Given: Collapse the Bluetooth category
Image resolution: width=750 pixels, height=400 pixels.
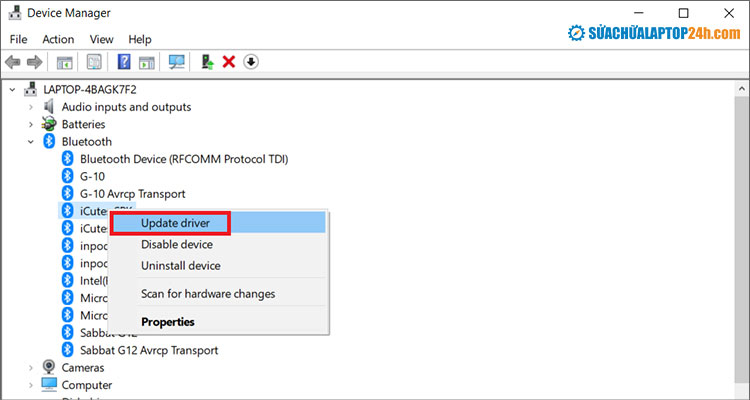Looking at the screenshot, I should pos(32,142).
